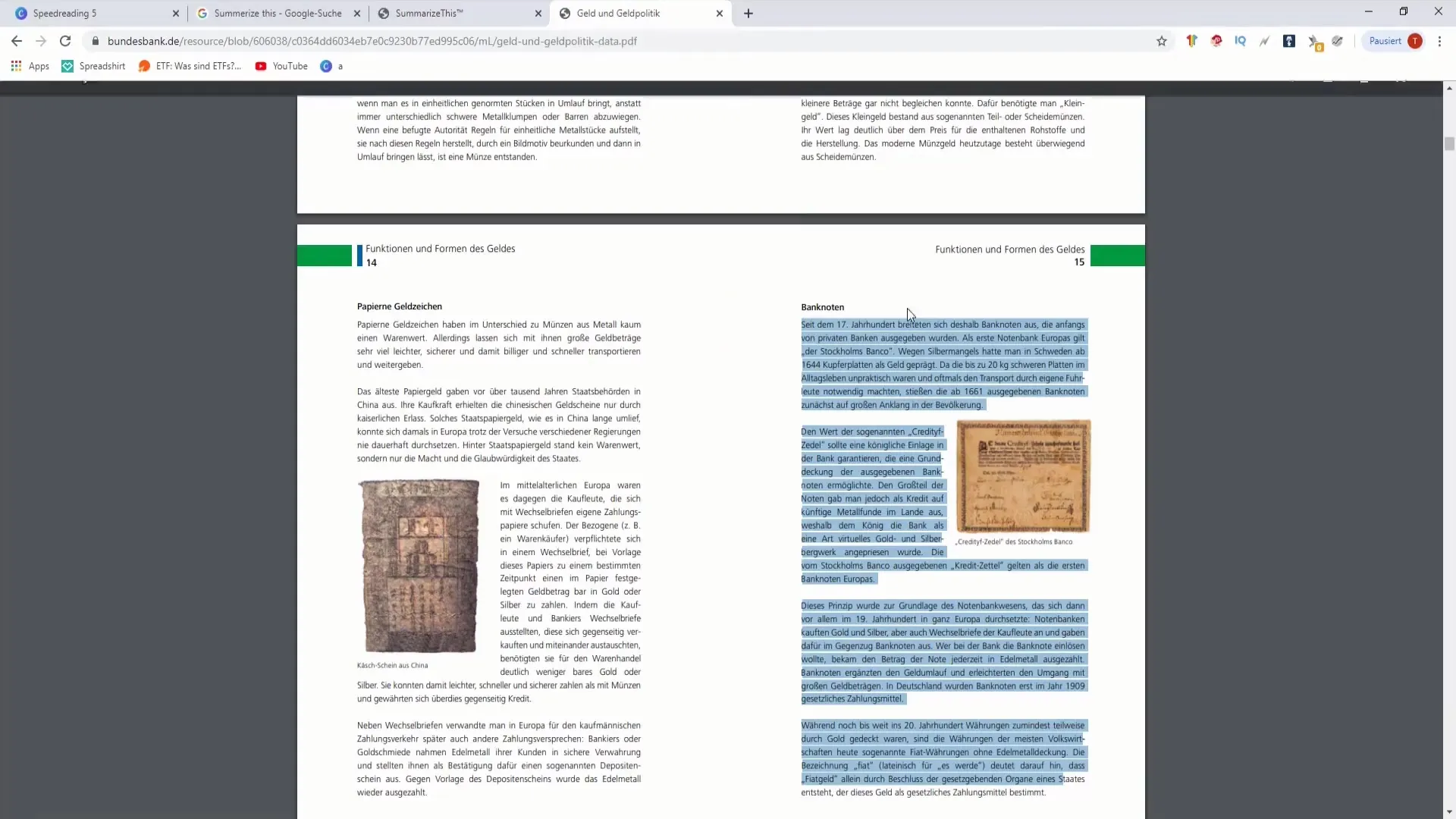Click the bookmark star icon
1456x819 pixels.
click(1160, 41)
